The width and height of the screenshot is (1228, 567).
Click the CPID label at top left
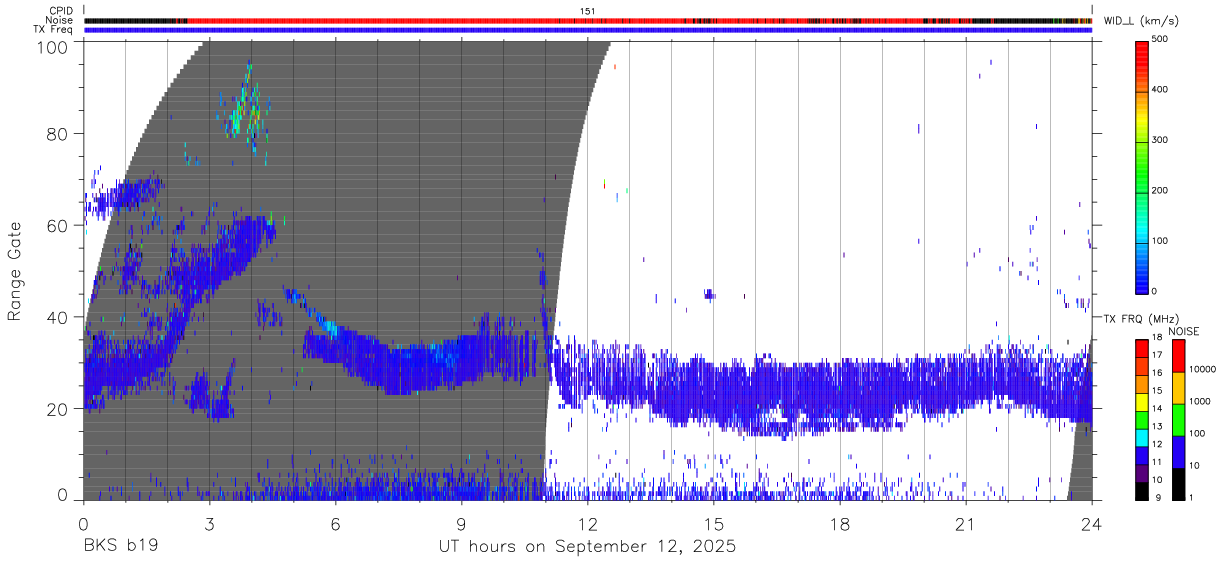click(x=61, y=11)
